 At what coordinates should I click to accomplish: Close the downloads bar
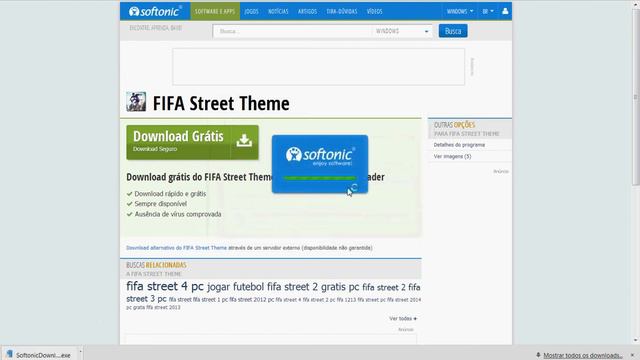pos(633,355)
